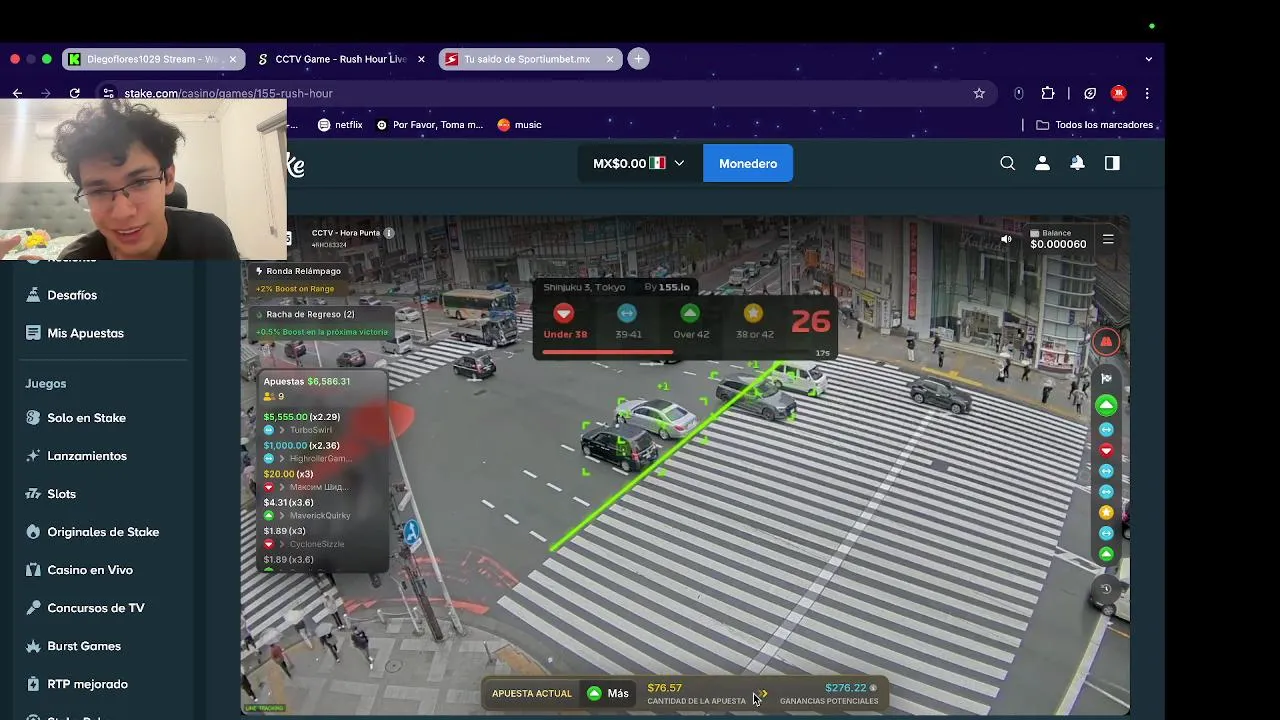1280x720 pixels.
Task: Open CCTV Hora Punta info icon
Action: coord(389,233)
